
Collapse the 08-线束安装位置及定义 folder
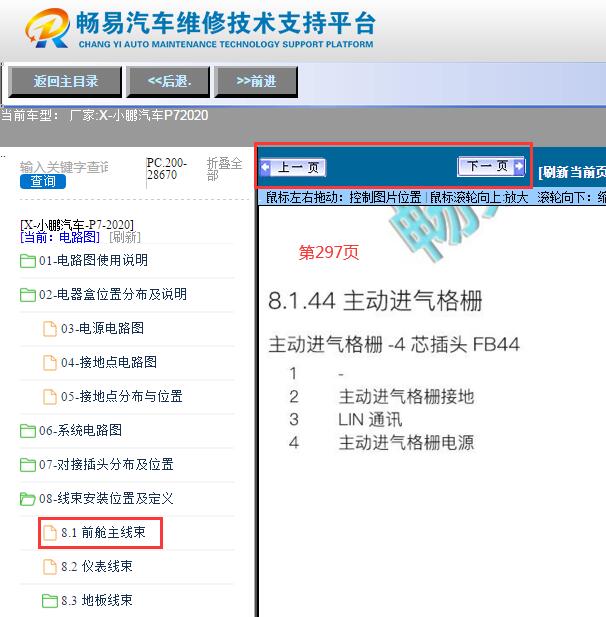tap(106, 499)
